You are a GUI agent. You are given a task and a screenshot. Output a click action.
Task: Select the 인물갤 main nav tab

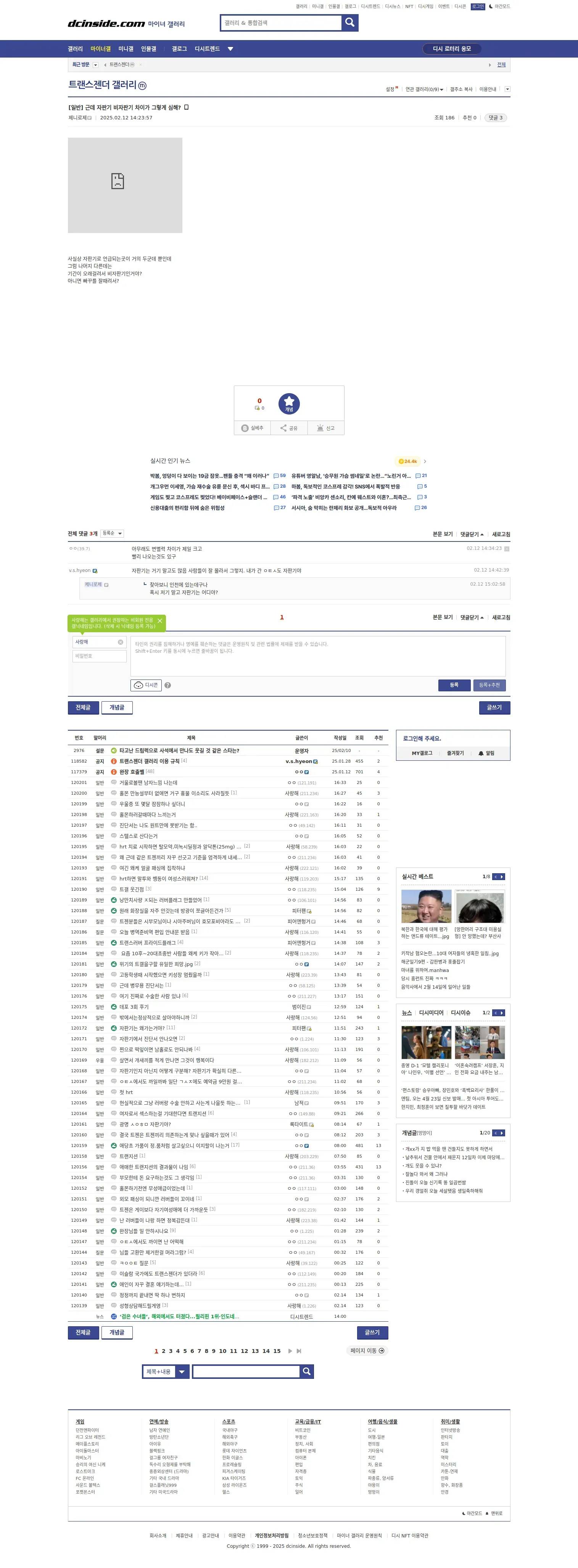(149, 49)
